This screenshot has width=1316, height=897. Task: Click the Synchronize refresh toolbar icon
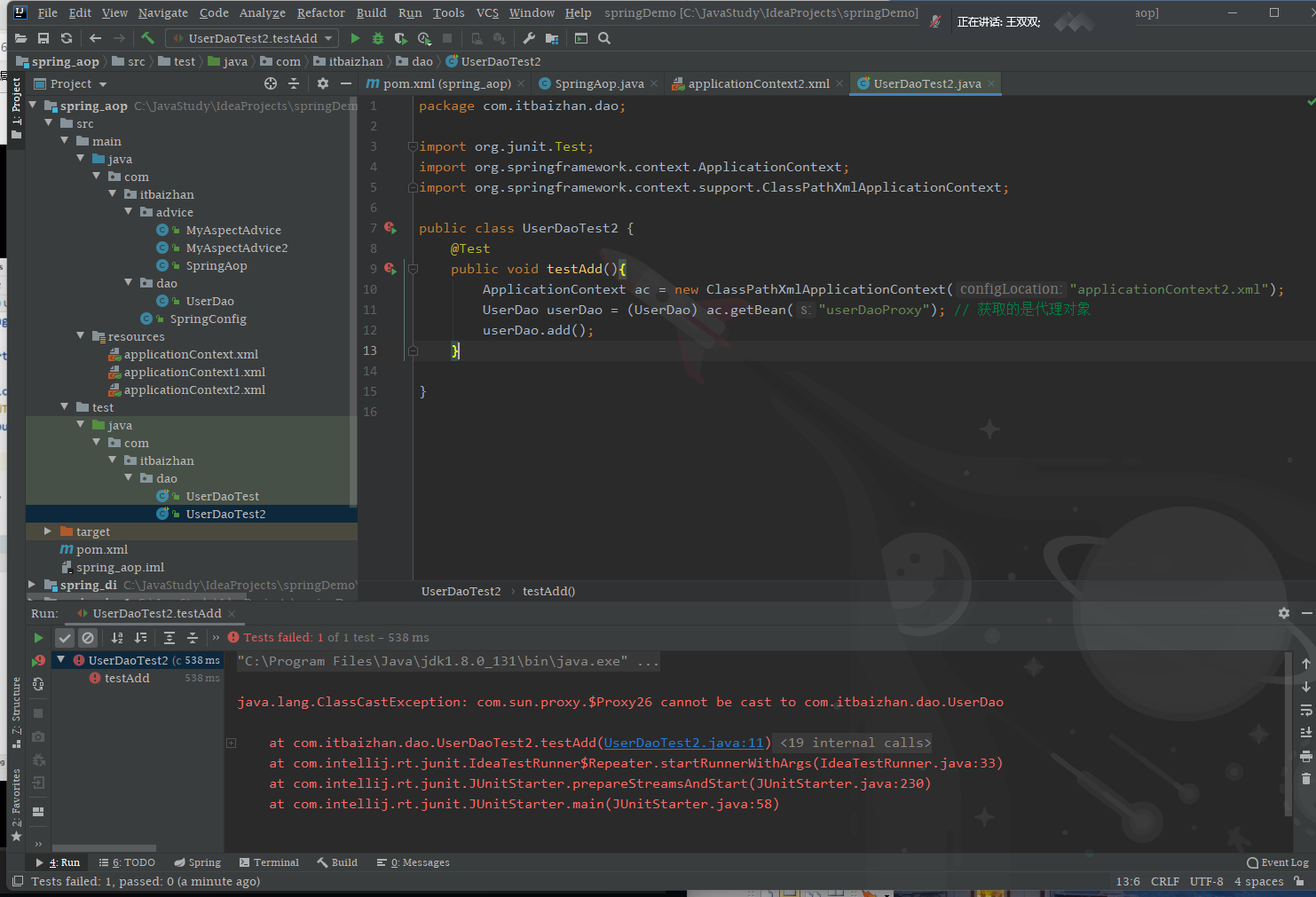point(67,38)
